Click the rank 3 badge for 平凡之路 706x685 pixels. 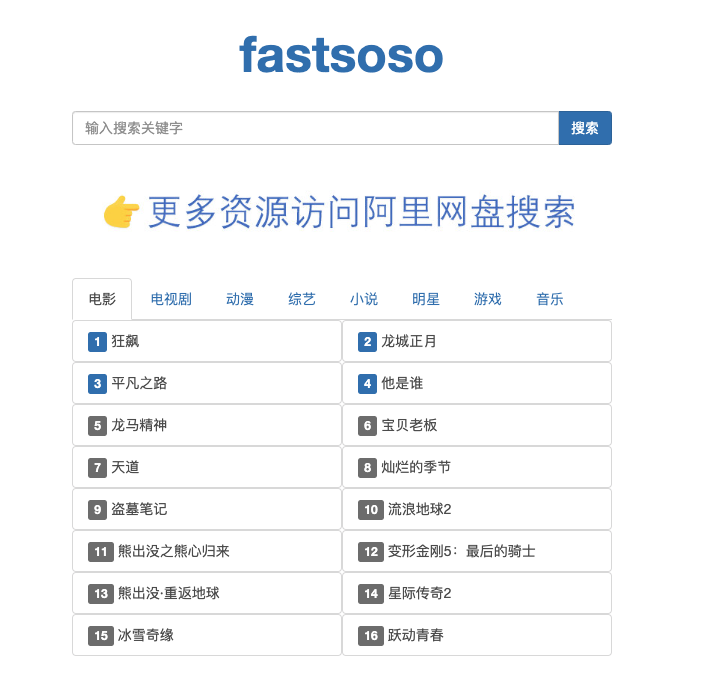click(97, 384)
